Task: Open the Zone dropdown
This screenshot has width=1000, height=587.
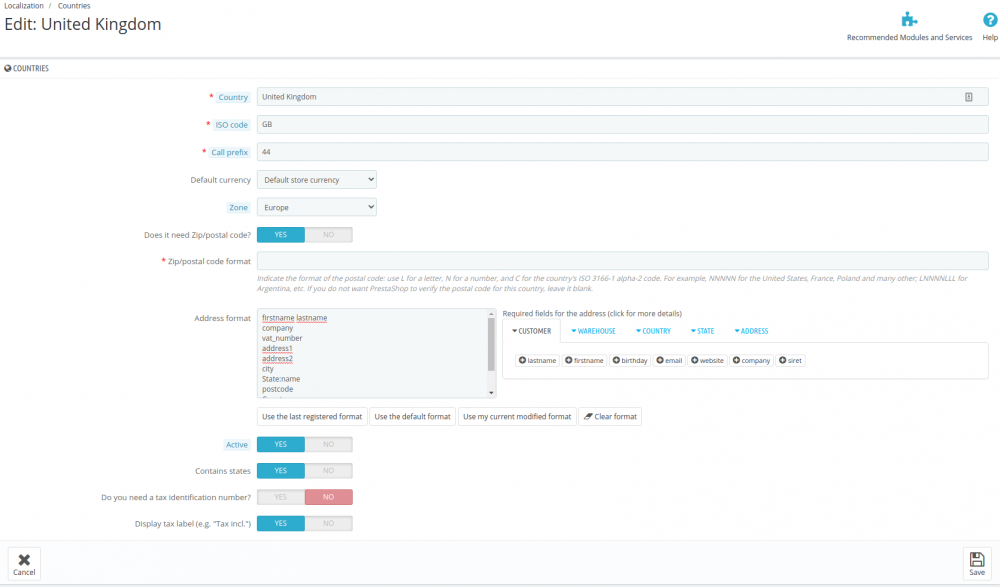Action: [316, 207]
